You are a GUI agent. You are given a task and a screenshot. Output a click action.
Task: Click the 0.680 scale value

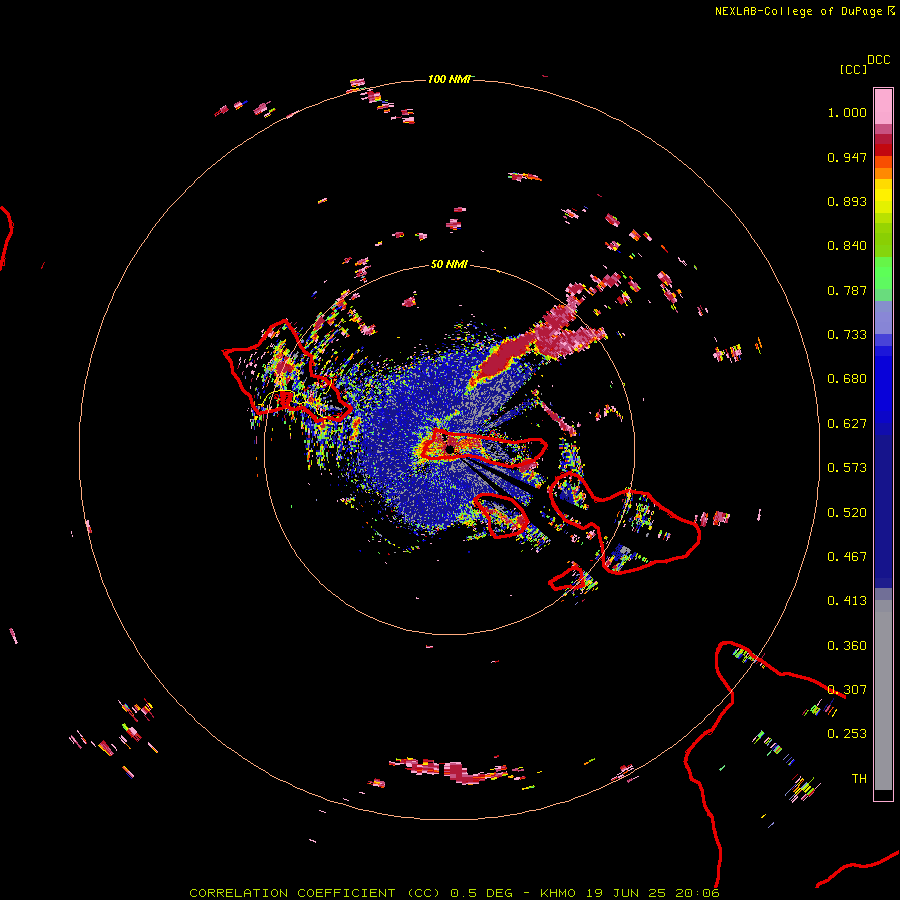[847, 379]
